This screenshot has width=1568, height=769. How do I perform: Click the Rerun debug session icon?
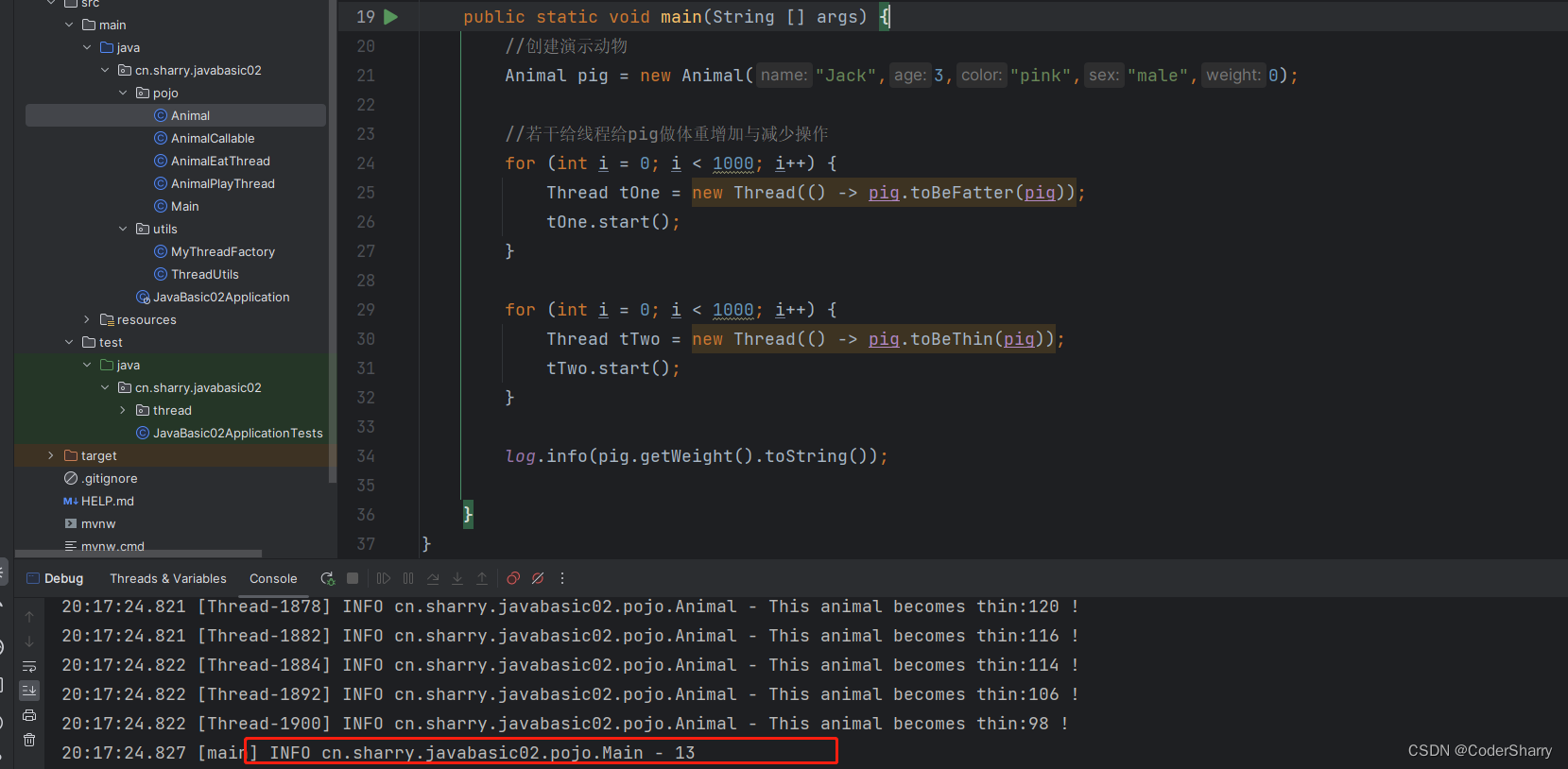coord(328,578)
